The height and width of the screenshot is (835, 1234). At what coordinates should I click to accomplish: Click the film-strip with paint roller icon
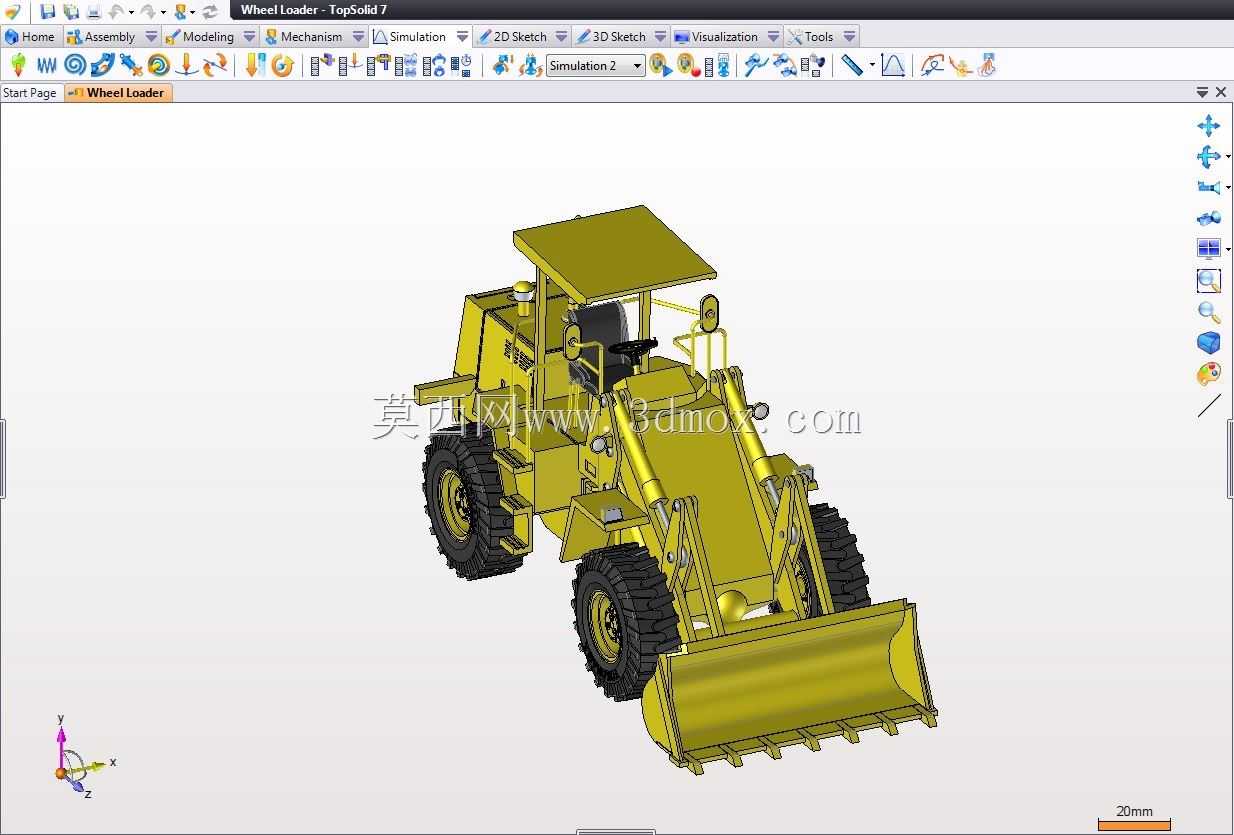378,66
